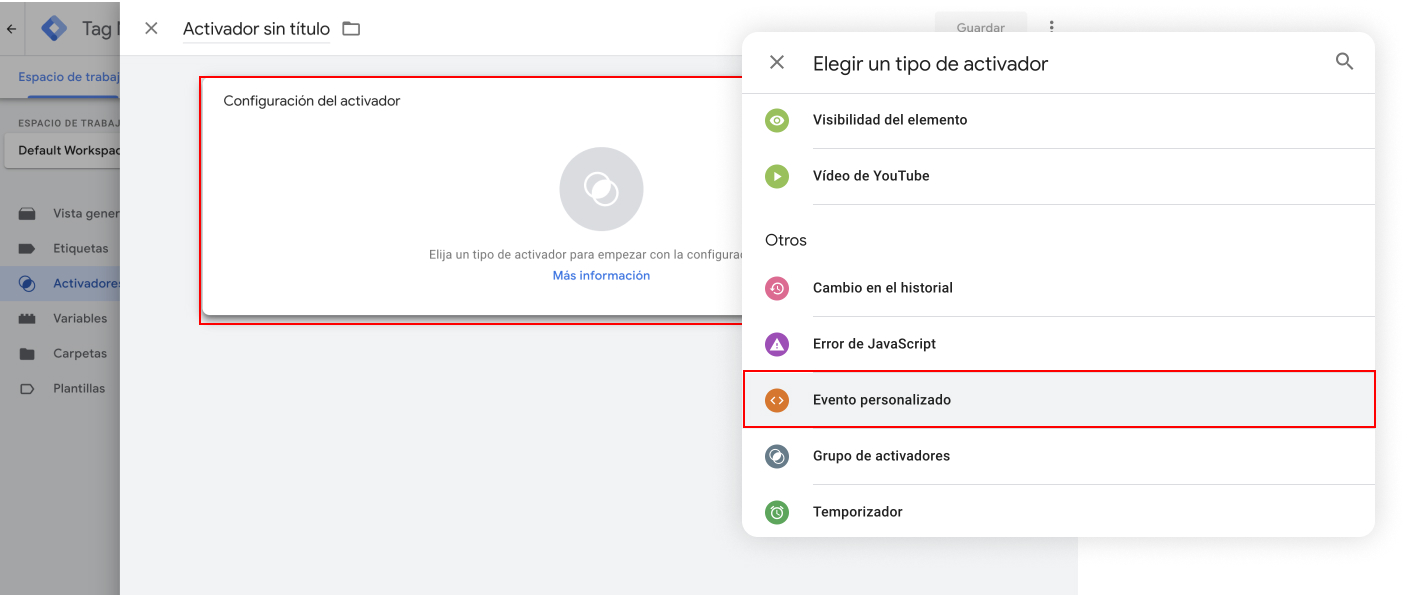The height and width of the screenshot is (595, 1407).
Task: Close the untitled trigger editor
Action: point(151,28)
